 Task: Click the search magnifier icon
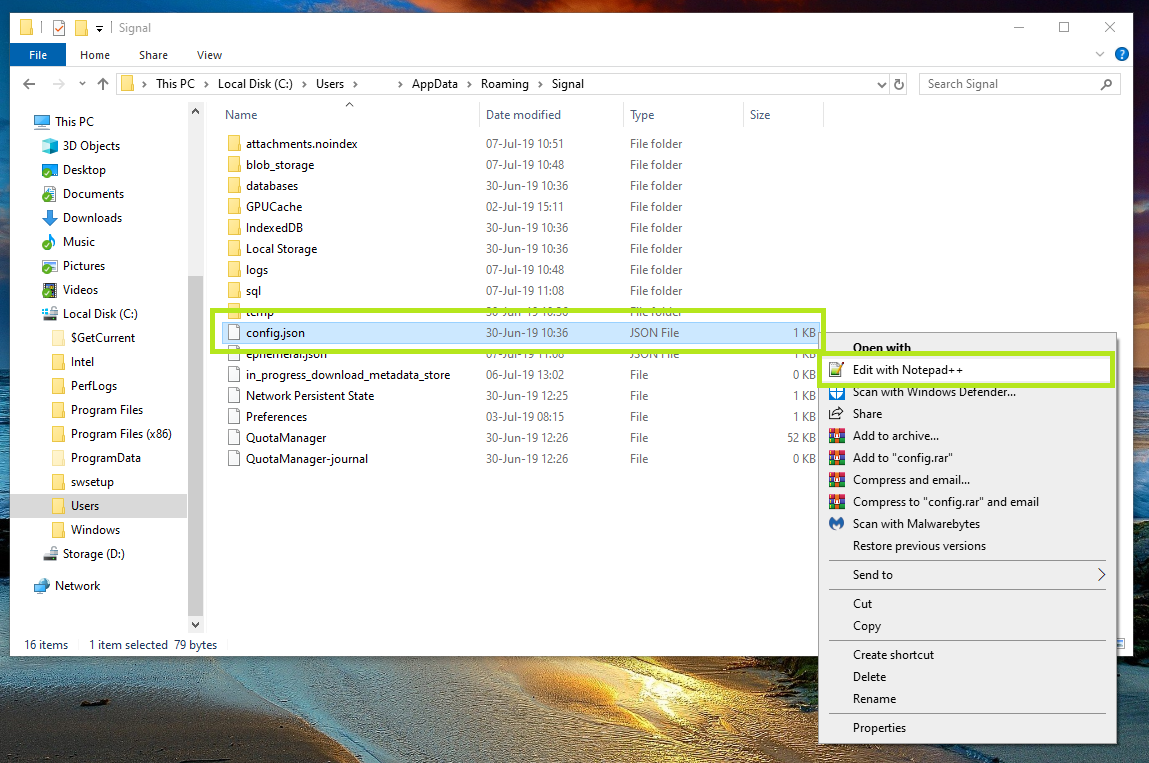coord(1106,84)
